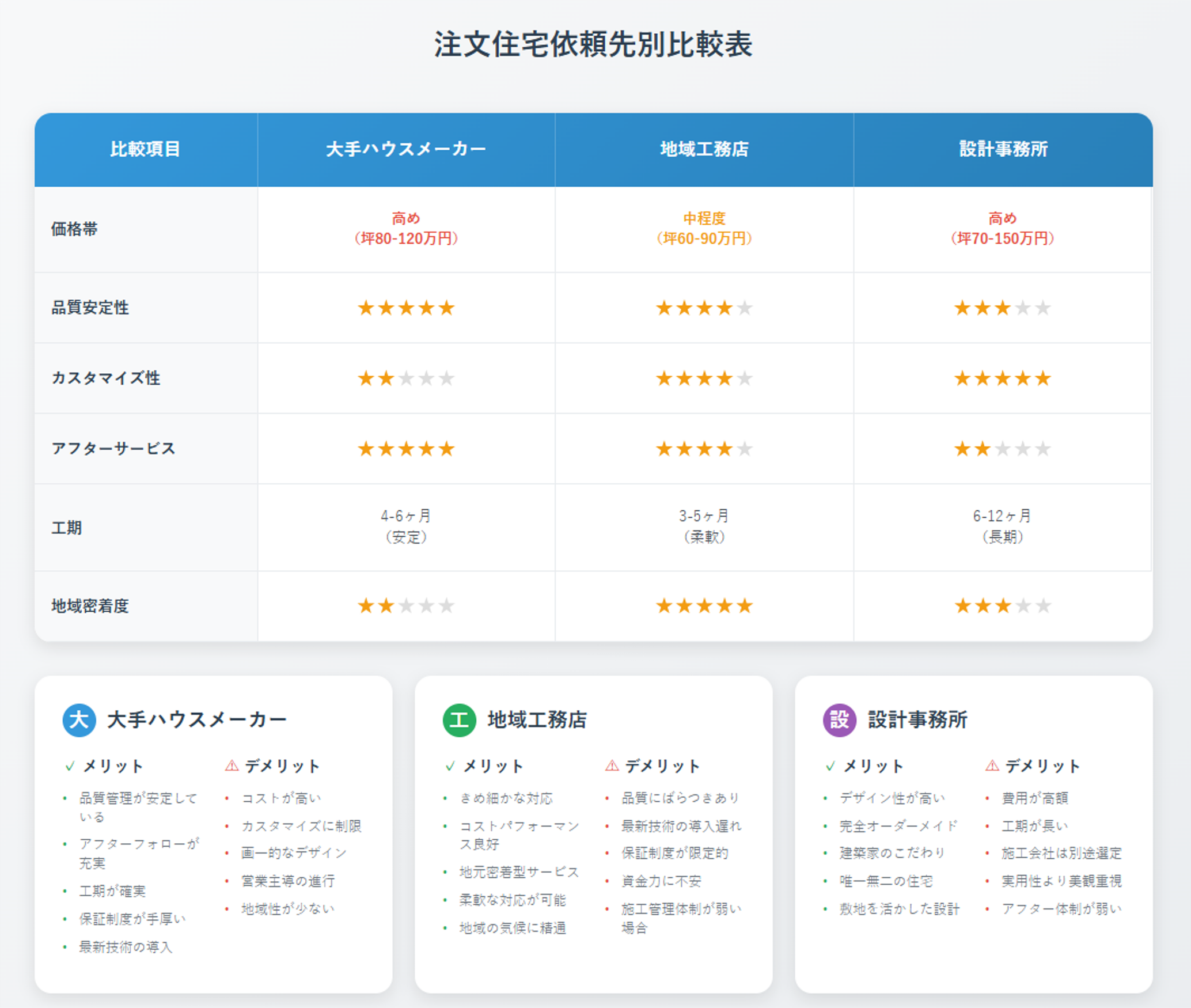This screenshot has height=1008, width=1191.
Task: Click the purple 設 circle icon
Action: (839, 720)
